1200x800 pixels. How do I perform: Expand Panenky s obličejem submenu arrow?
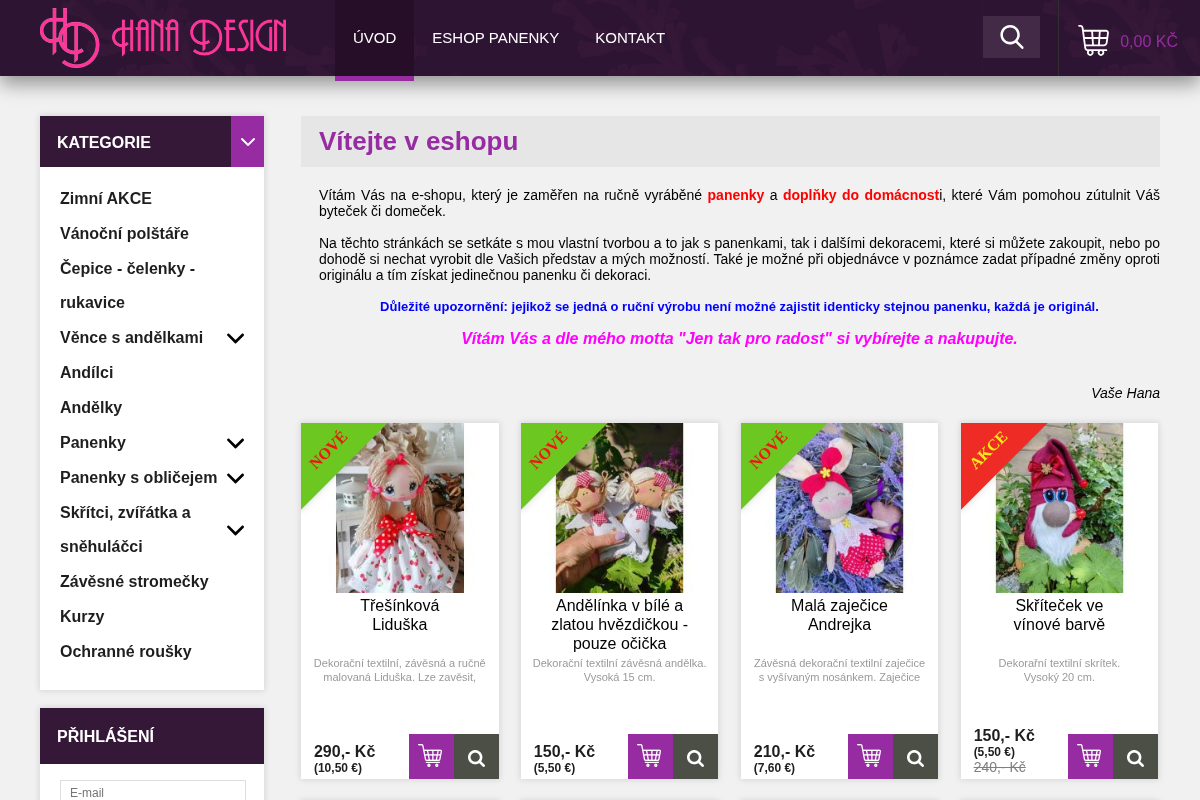235,478
